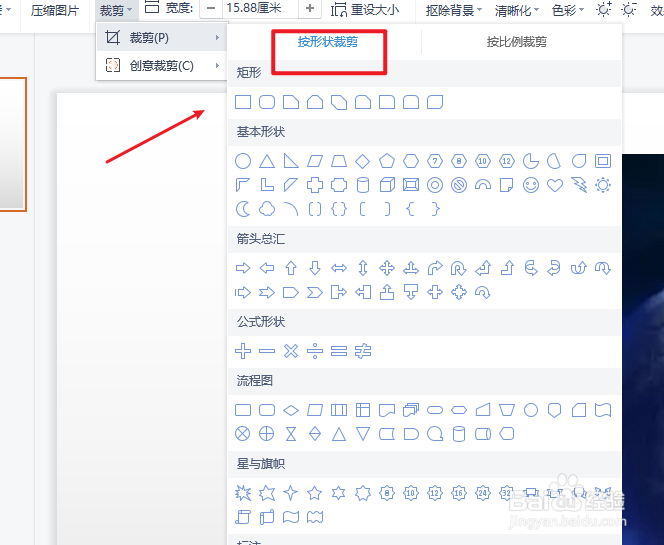664x545 pixels.
Task: Select the flowchart process rectangle
Action: tap(243, 410)
